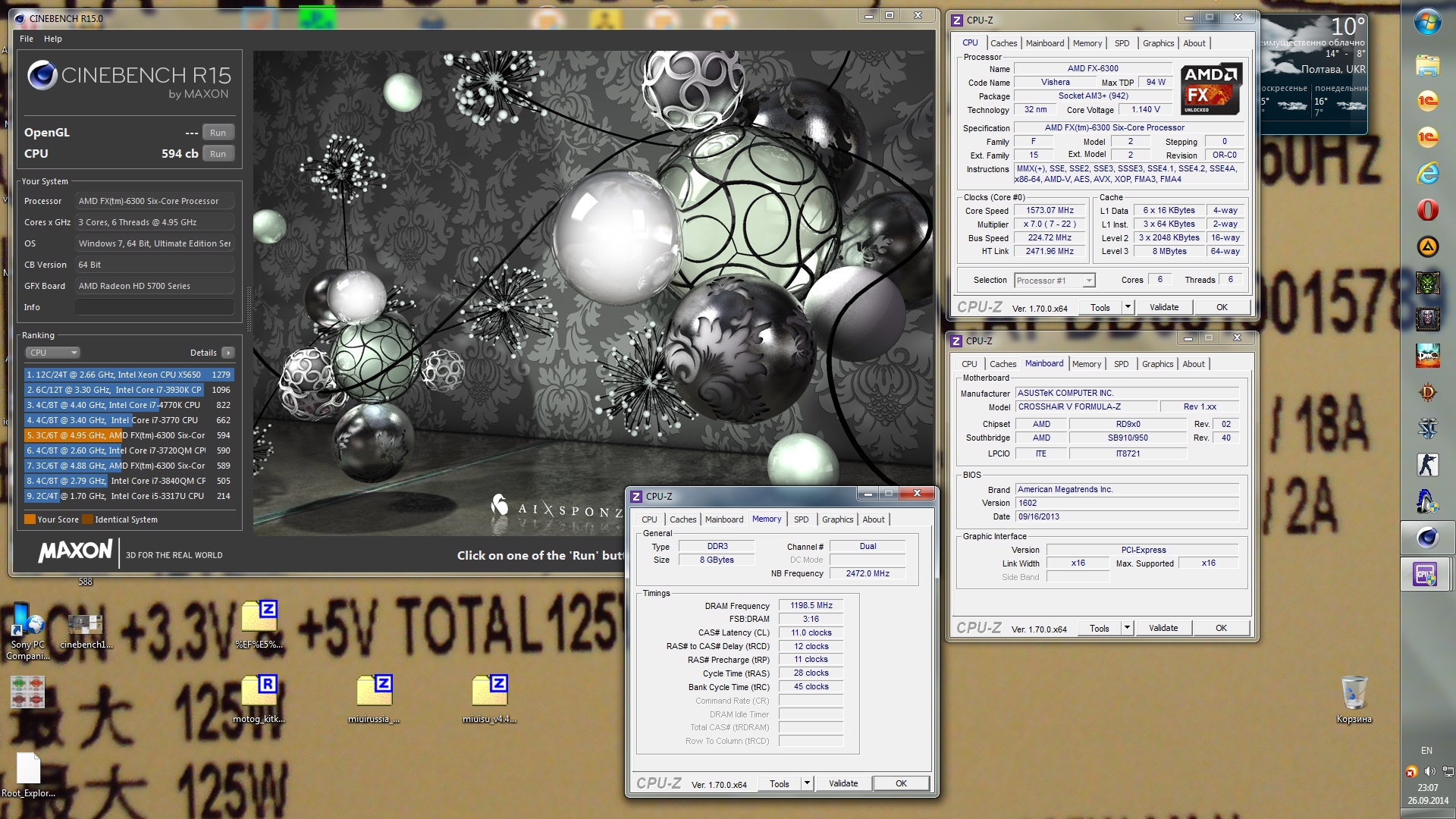Click OK in the Mainboard CPU-Z window
Viewport: 1456px width, 819px height.
[1221, 628]
